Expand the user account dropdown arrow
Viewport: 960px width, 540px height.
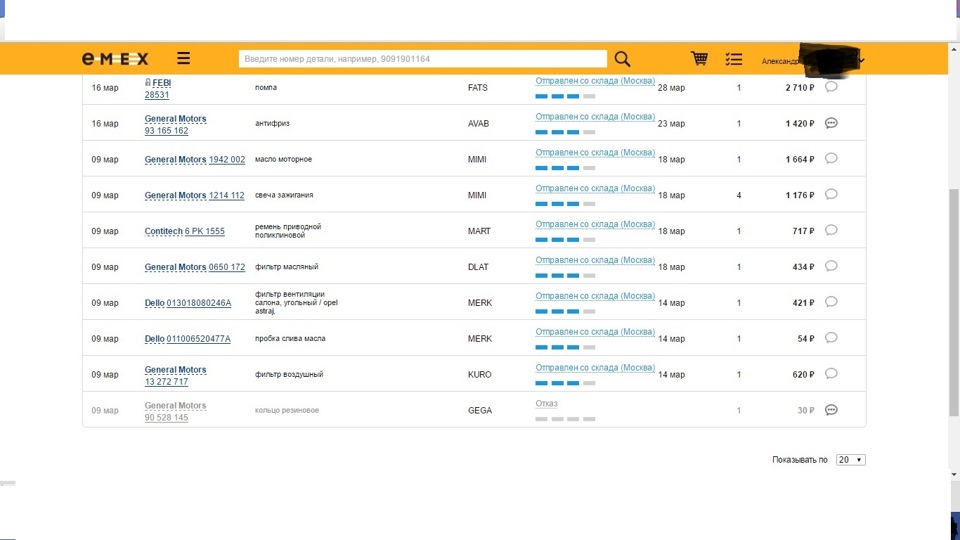(861, 60)
